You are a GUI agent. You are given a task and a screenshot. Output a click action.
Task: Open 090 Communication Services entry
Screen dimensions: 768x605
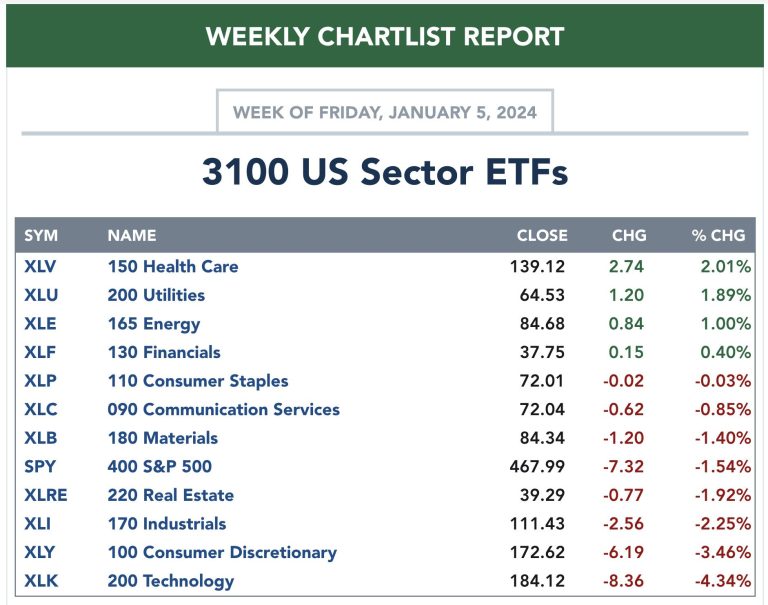[224, 409]
